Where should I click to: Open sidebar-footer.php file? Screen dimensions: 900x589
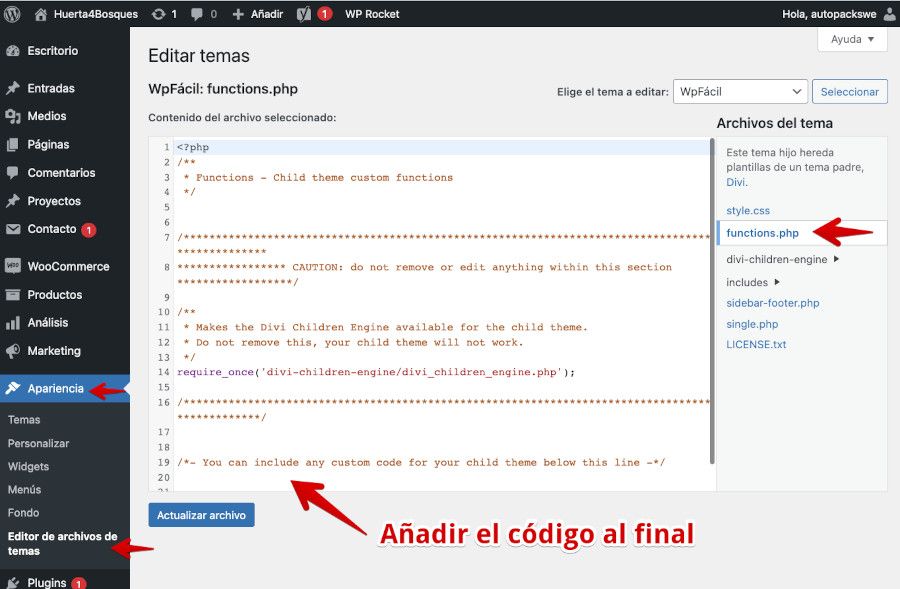coord(773,303)
